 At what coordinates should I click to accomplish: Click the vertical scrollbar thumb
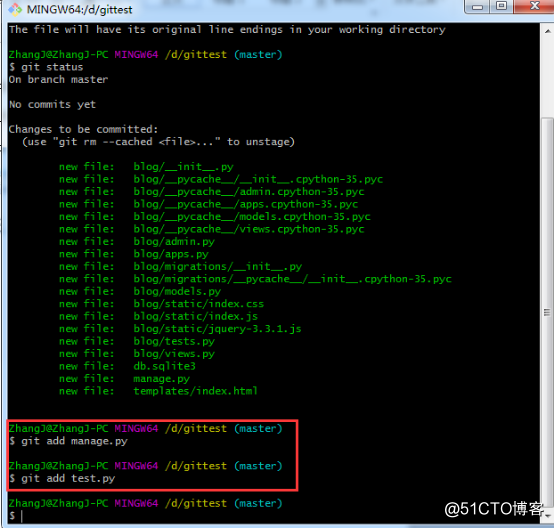[x=547, y=312]
